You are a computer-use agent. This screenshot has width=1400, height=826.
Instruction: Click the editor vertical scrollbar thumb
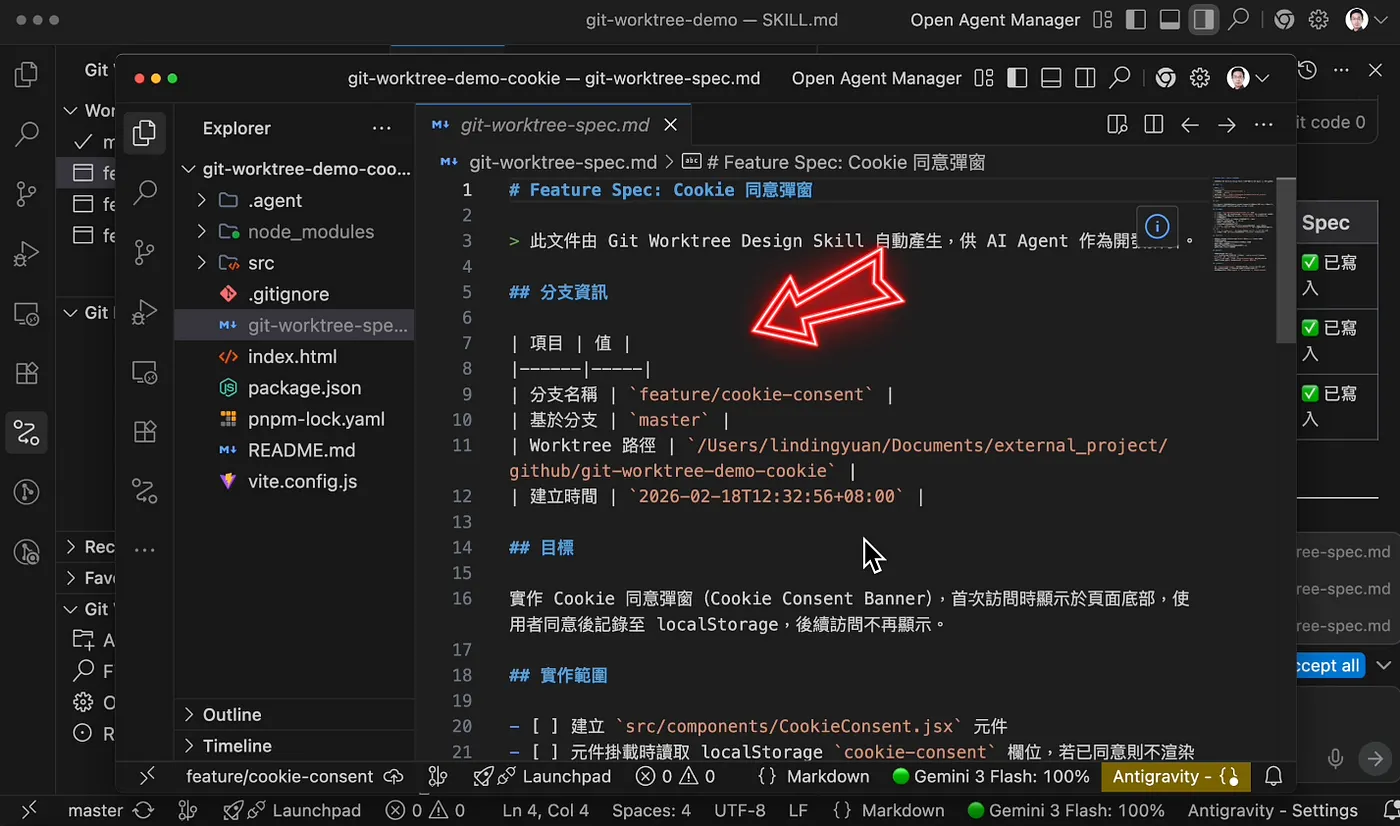point(1286,262)
